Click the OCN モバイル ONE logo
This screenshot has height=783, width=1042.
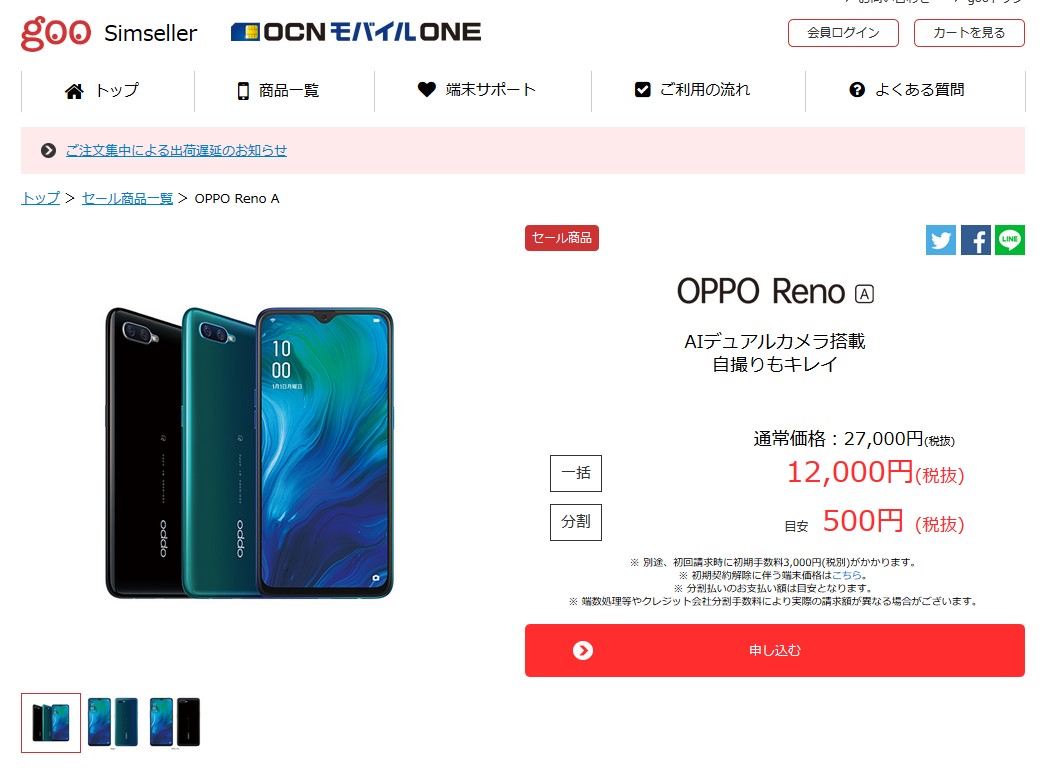(x=356, y=32)
